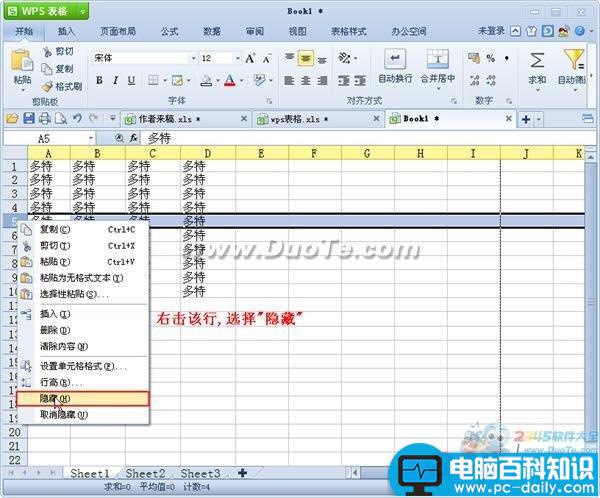Image resolution: width=600 pixels, height=498 pixels.
Task: Click the increase font size icon
Action: tap(250, 58)
